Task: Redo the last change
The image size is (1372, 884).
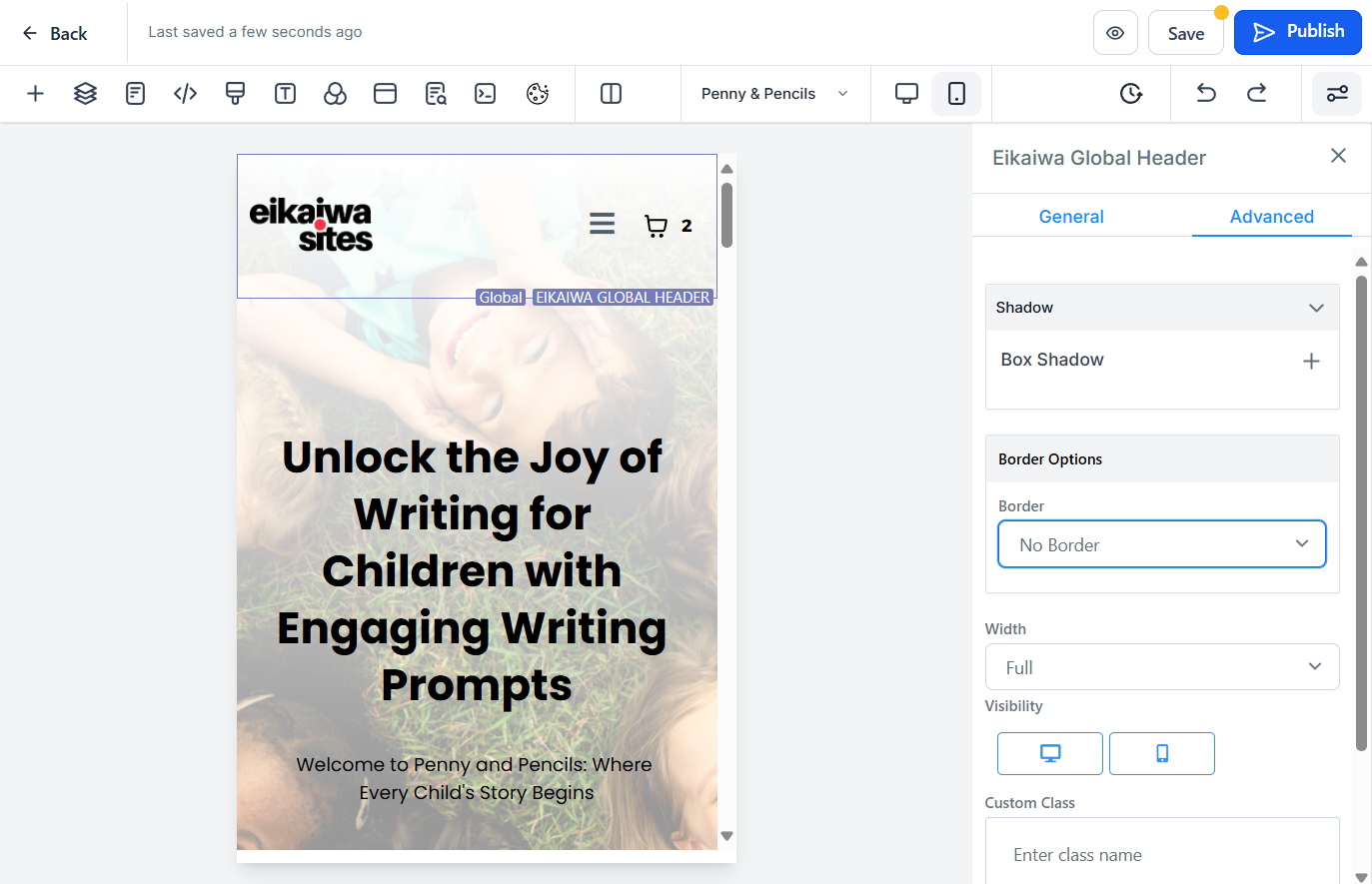Action: point(1256,94)
